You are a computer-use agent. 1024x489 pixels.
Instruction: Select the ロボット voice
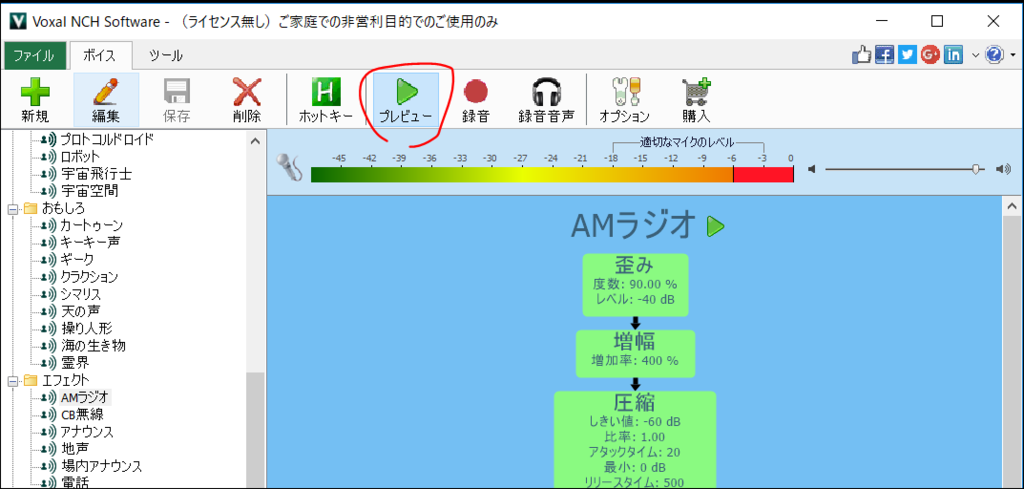80,157
